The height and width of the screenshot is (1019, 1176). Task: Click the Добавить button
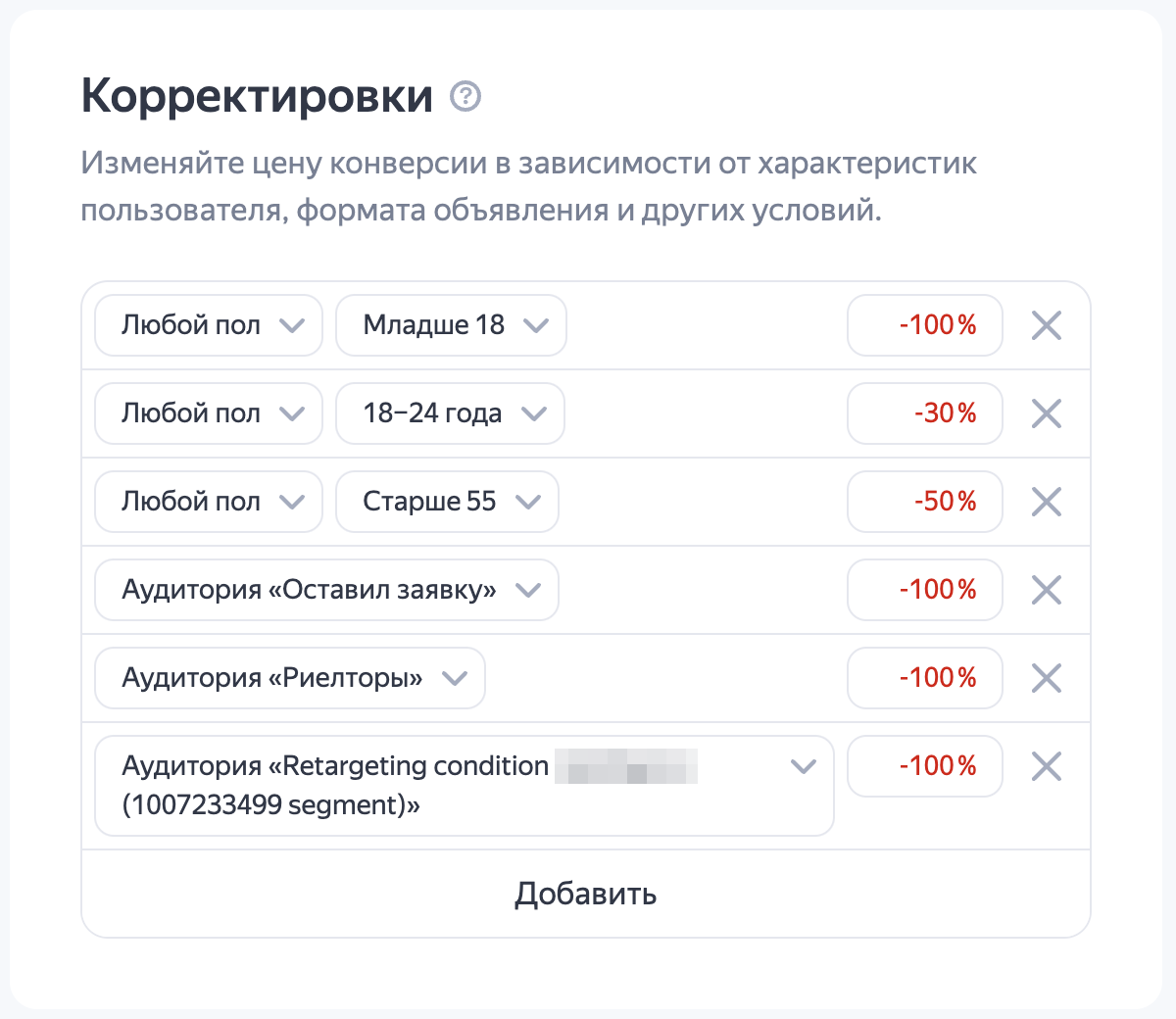(x=586, y=894)
